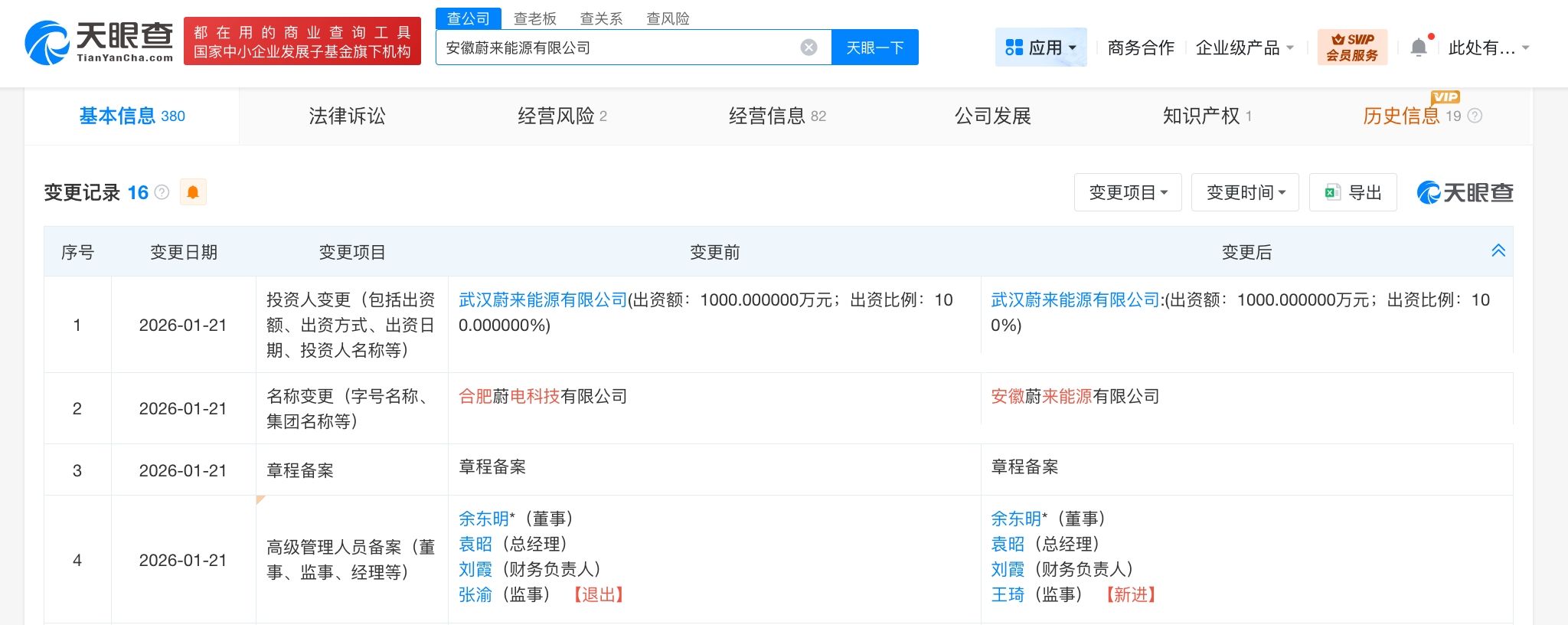Open the 变更项目 filter dropdown
The height and width of the screenshot is (625, 1568).
[1128, 192]
